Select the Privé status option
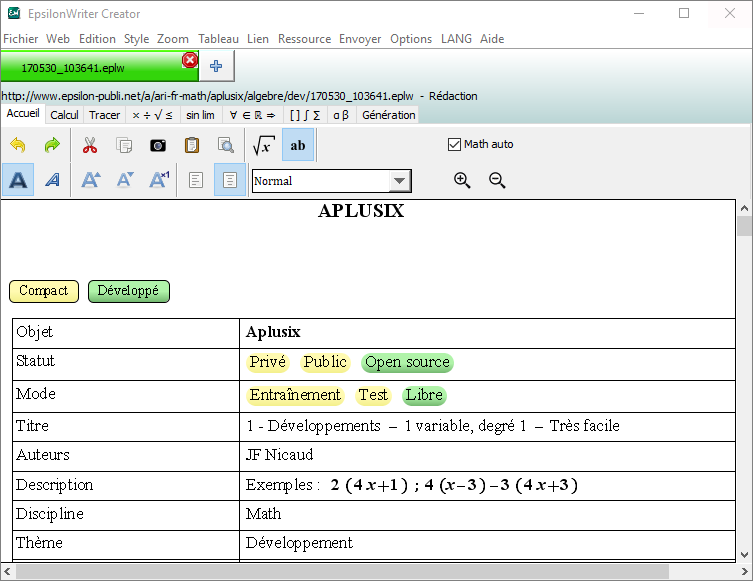The height and width of the screenshot is (581, 753). click(268, 363)
